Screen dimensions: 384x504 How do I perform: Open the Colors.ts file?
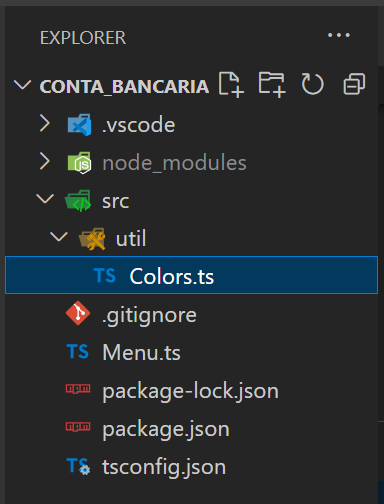(x=192, y=275)
